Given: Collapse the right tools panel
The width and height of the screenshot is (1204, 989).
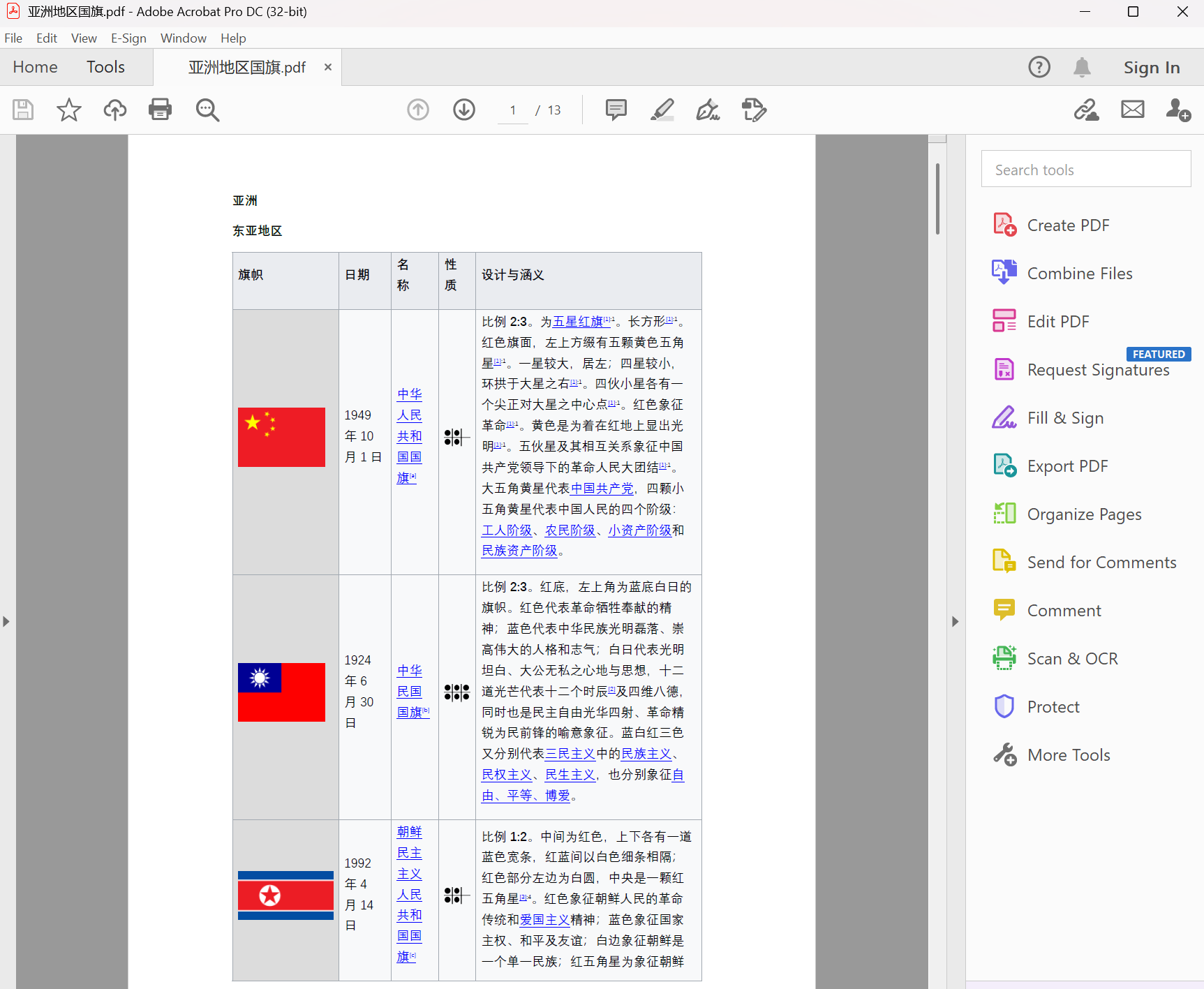Looking at the screenshot, I should [x=956, y=622].
